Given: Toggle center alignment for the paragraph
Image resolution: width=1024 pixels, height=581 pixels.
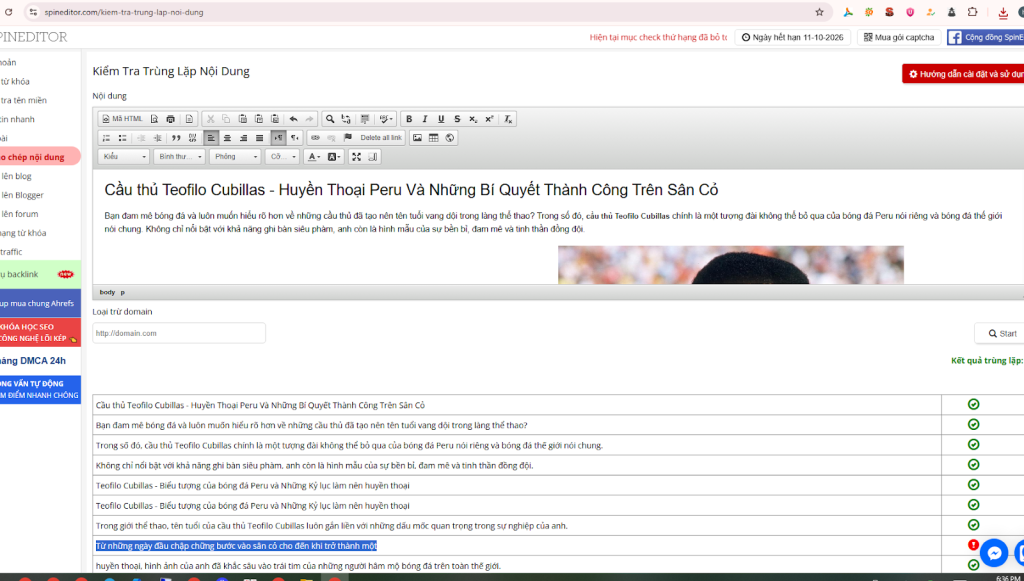Looking at the screenshot, I should 227,138.
